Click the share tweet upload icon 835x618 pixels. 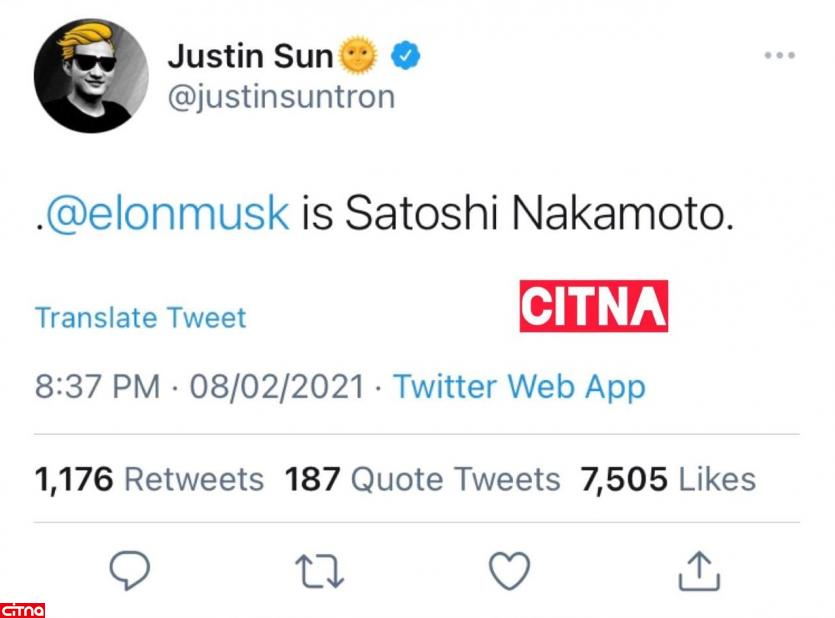click(699, 570)
